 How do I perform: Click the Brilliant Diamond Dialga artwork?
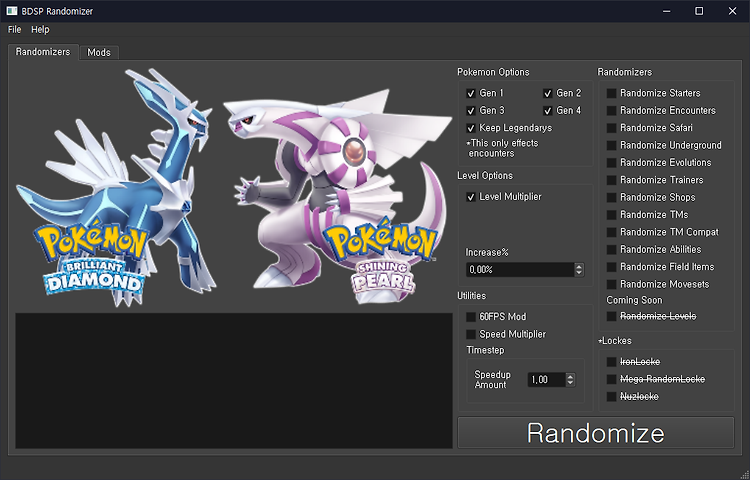click(x=115, y=186)
